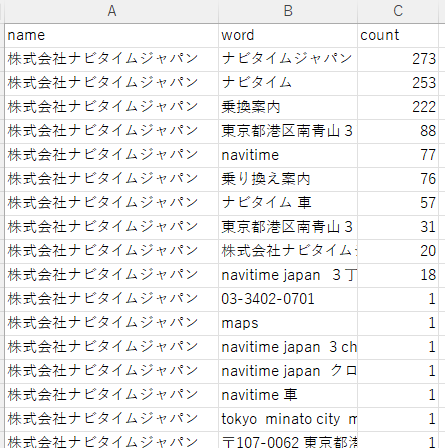445x448 pixels.
Task: Select the phone number 03-3402-0701 cell
Action: click(288, 299)
